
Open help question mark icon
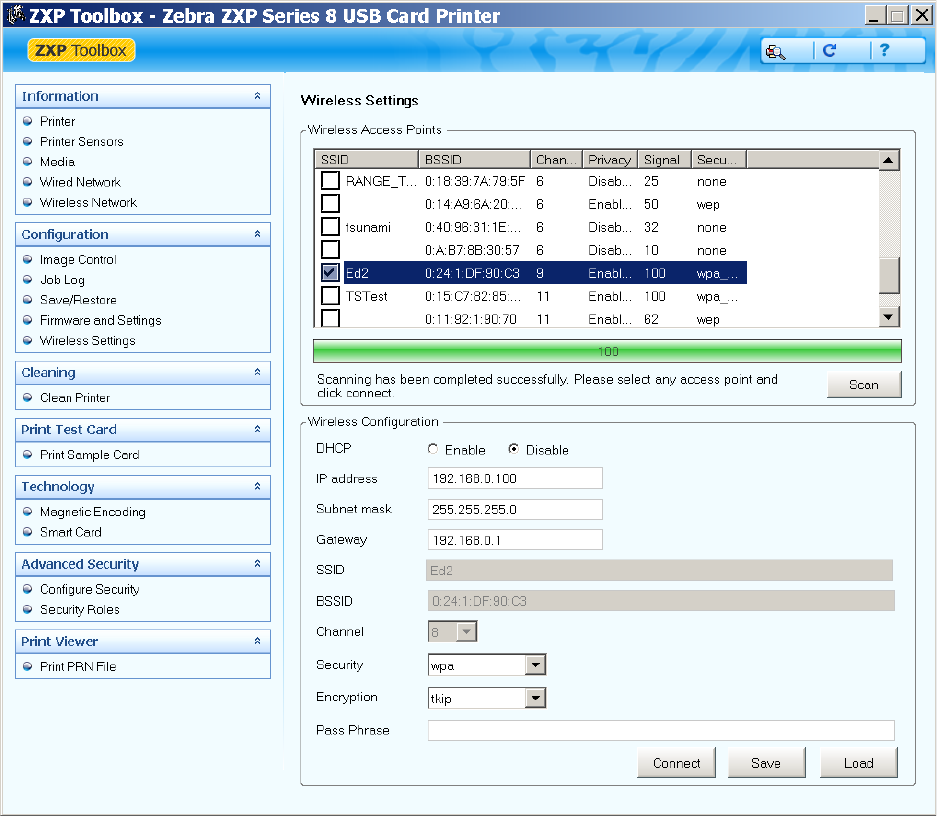(884, 50)
